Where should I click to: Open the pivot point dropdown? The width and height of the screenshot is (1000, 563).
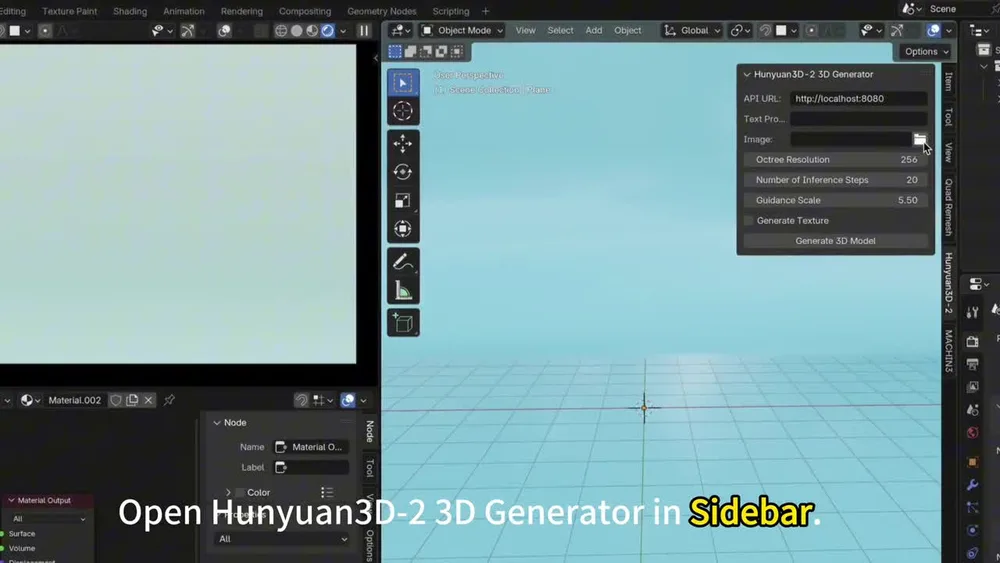[x=740, y=30]
